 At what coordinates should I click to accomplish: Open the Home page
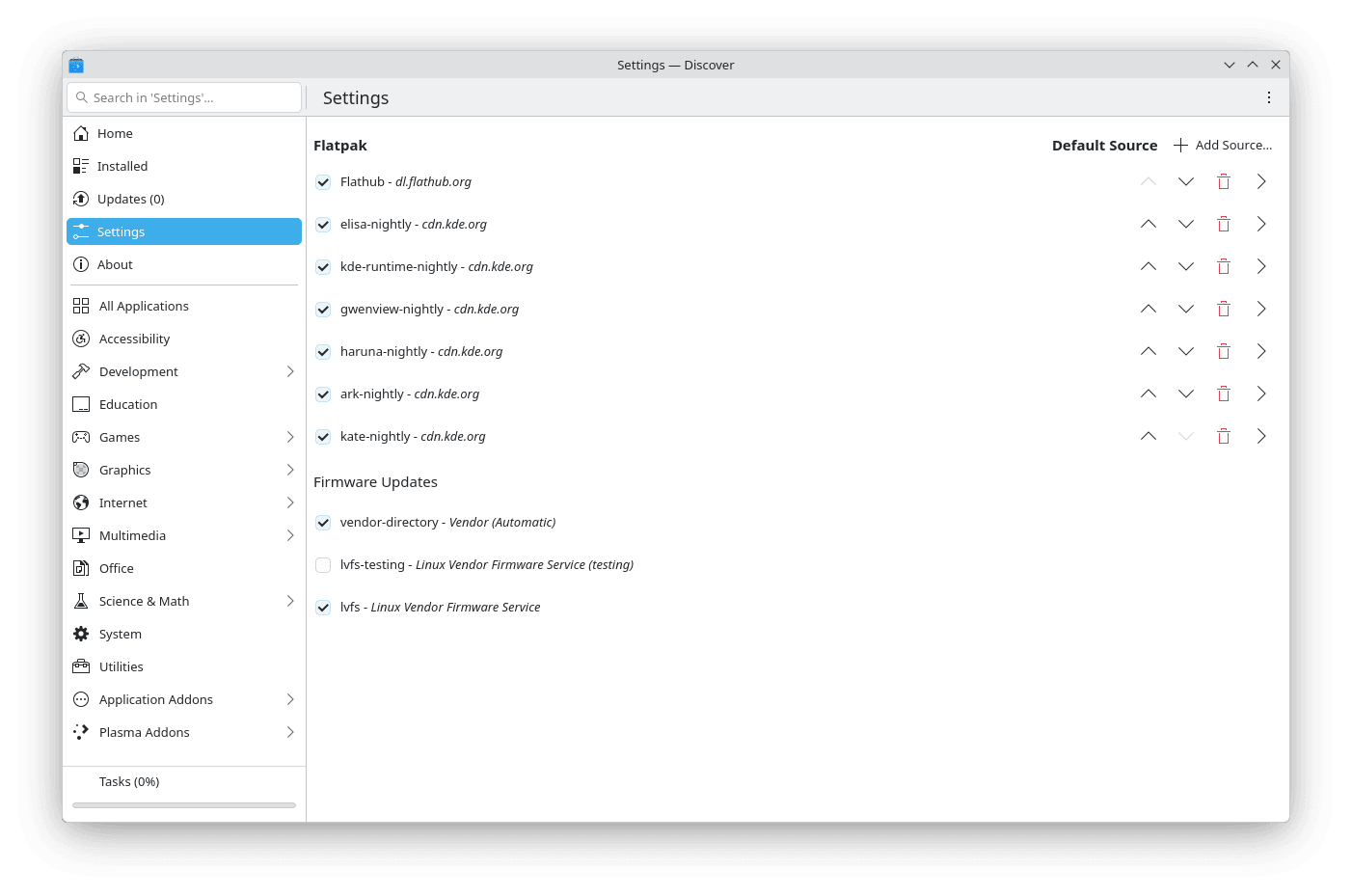(184, 133)
